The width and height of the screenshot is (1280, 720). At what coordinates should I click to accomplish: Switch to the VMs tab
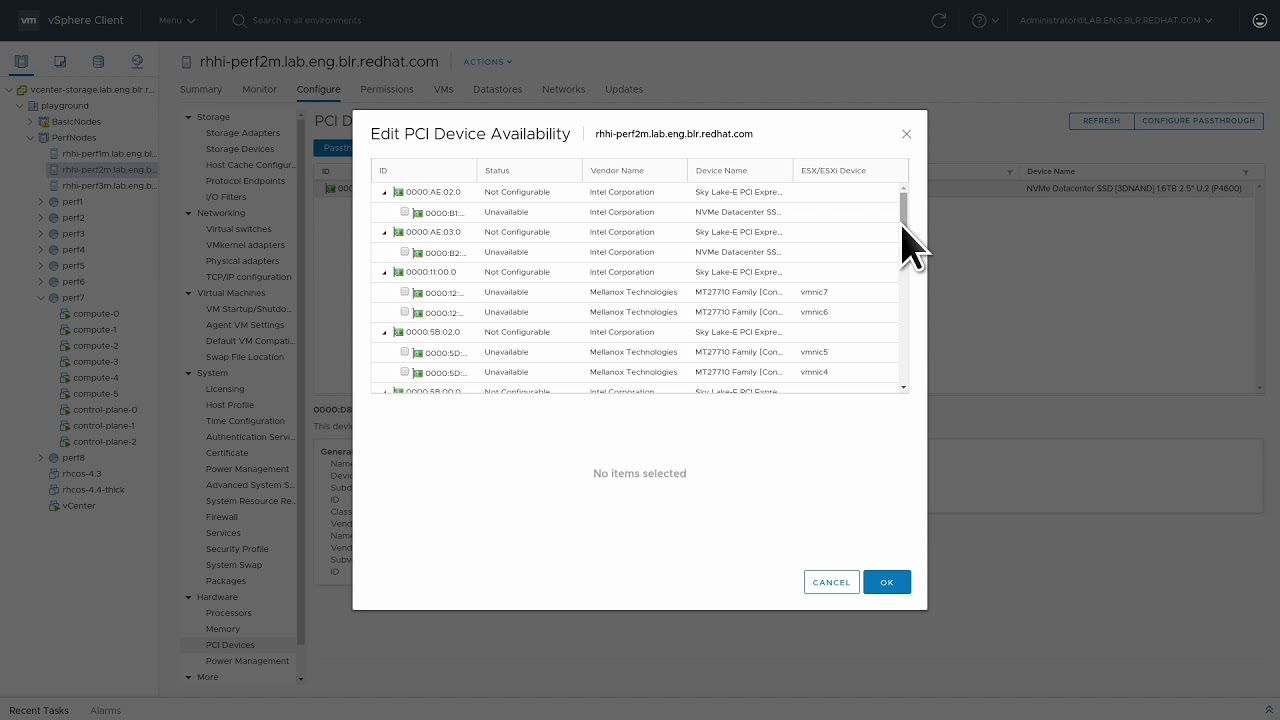click(x=443, y=89)
